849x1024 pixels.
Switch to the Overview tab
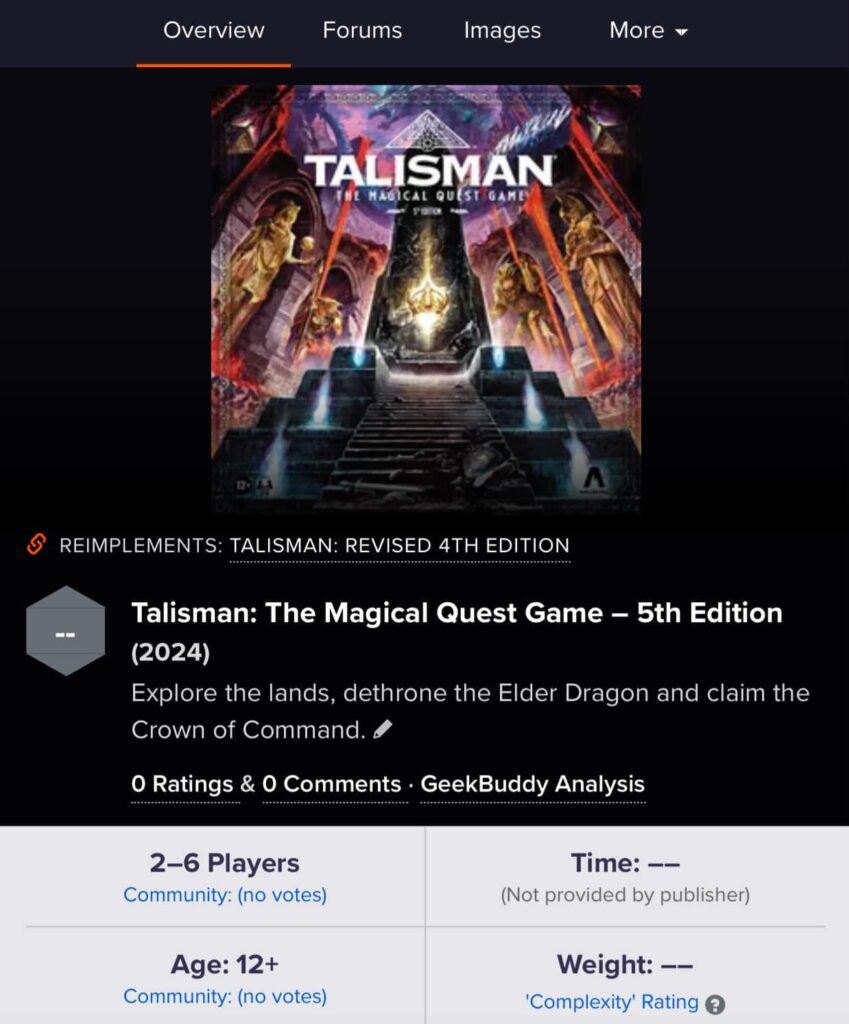[214, 31]
